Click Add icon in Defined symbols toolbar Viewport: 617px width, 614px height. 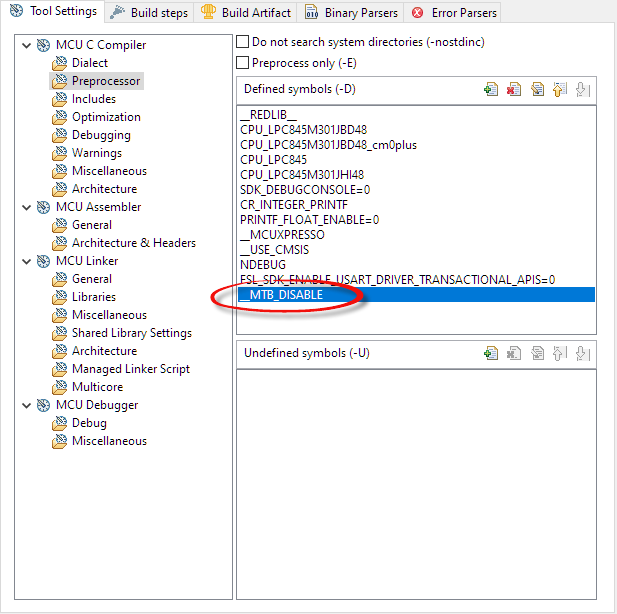pos(491,90)
